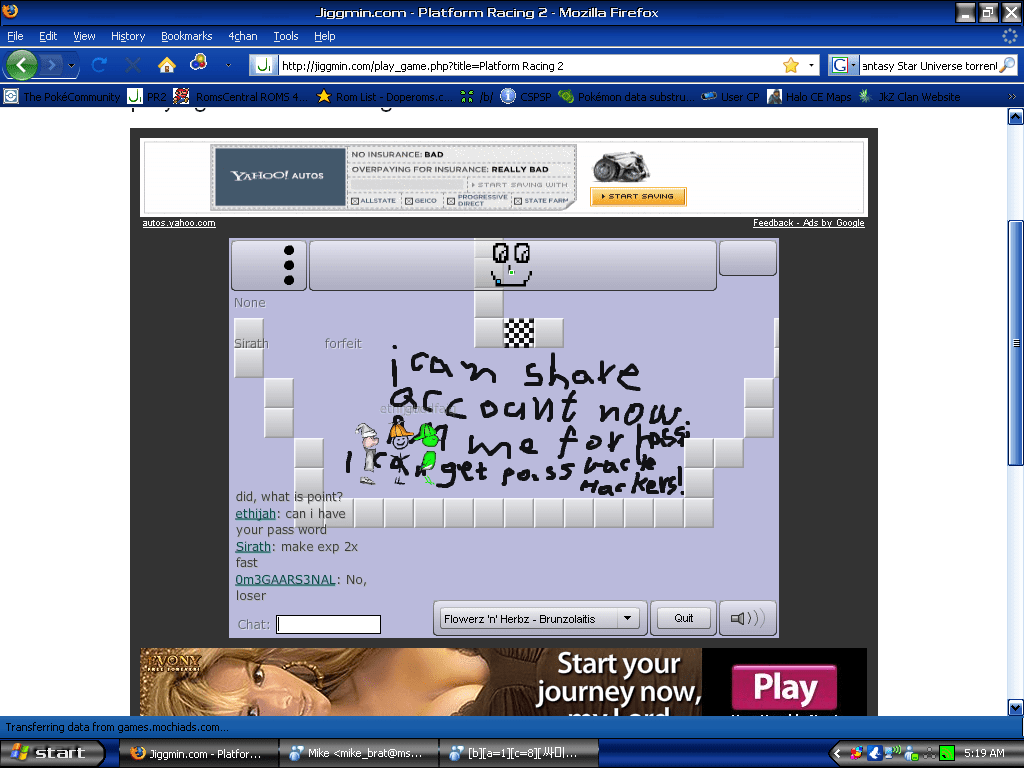Screen dimensions: 1024x768
Task: Open the Windows Start menu
Action: tap(52, 753)
